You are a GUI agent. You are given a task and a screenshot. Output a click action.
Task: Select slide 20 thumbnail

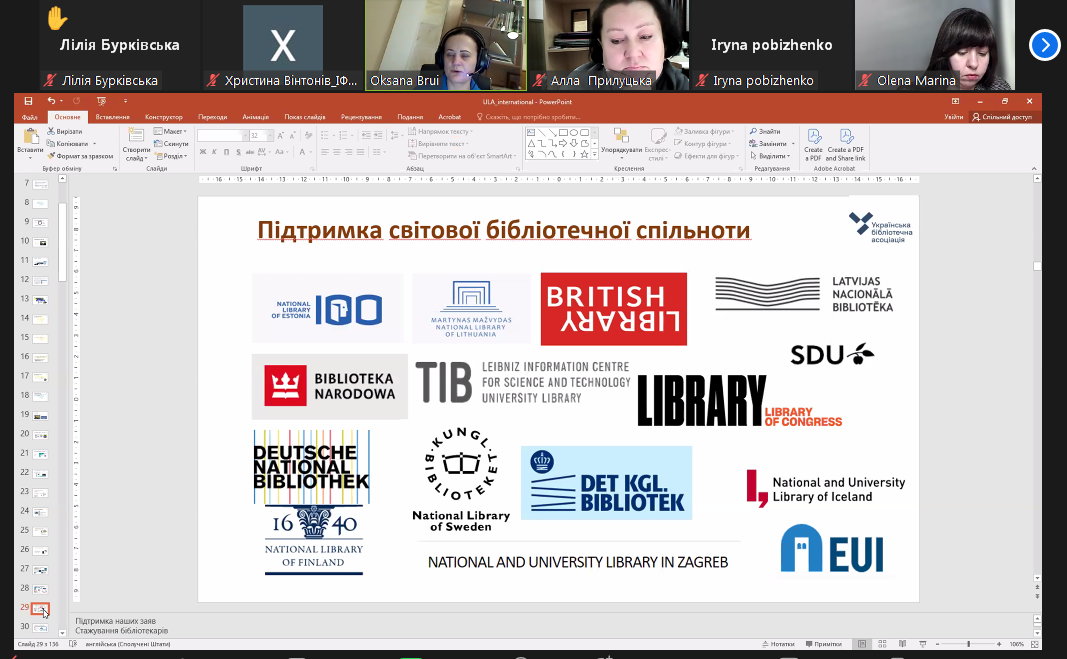(40, 434)
